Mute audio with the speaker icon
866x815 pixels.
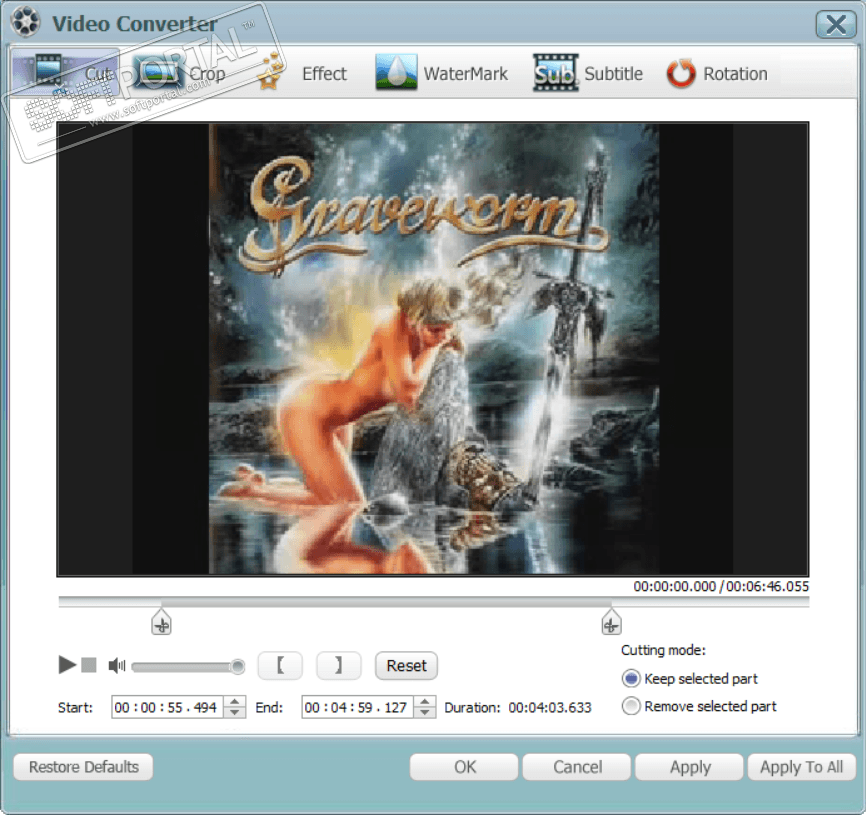click(x=117, y=665)
